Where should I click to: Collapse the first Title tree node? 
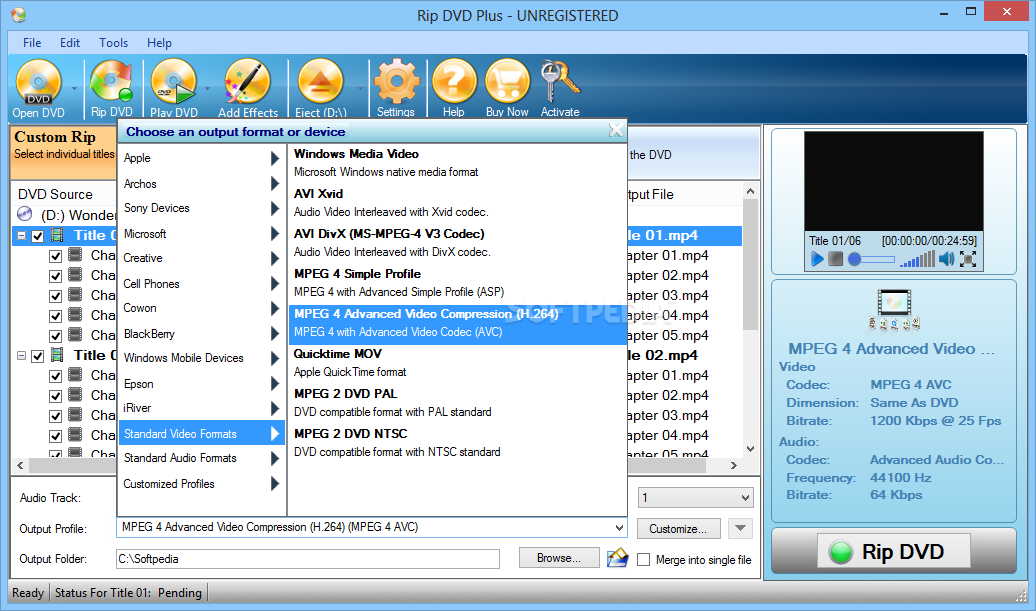point(21,235)
